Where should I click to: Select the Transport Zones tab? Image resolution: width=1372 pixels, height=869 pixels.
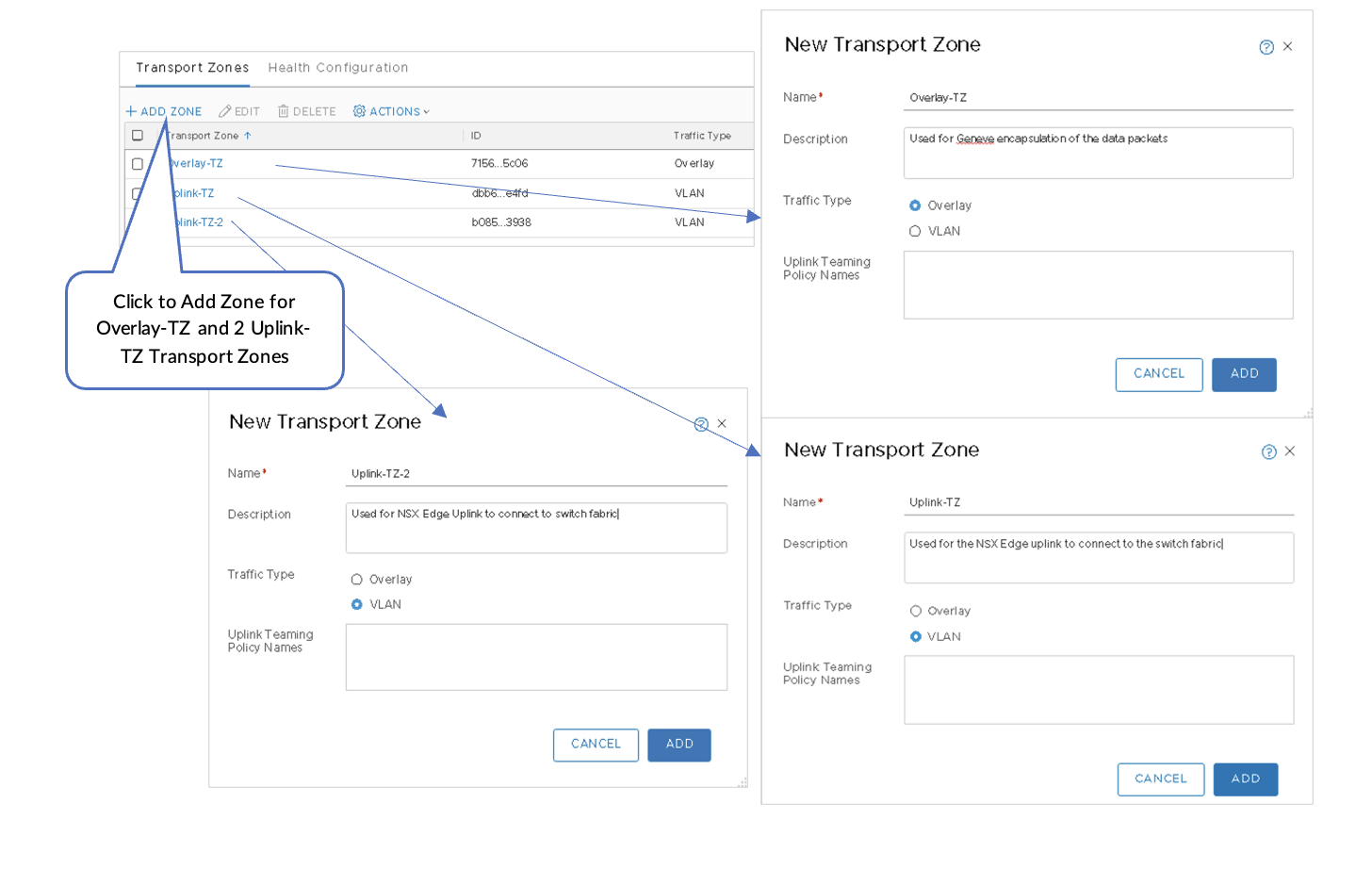pos(192,68)
